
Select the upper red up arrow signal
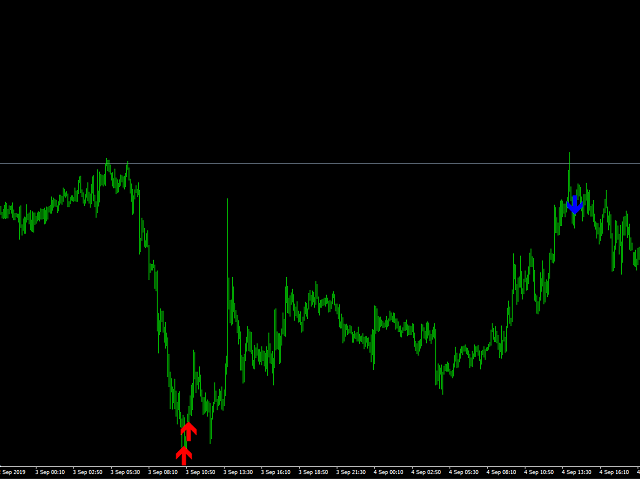click(x=189, y=431)
